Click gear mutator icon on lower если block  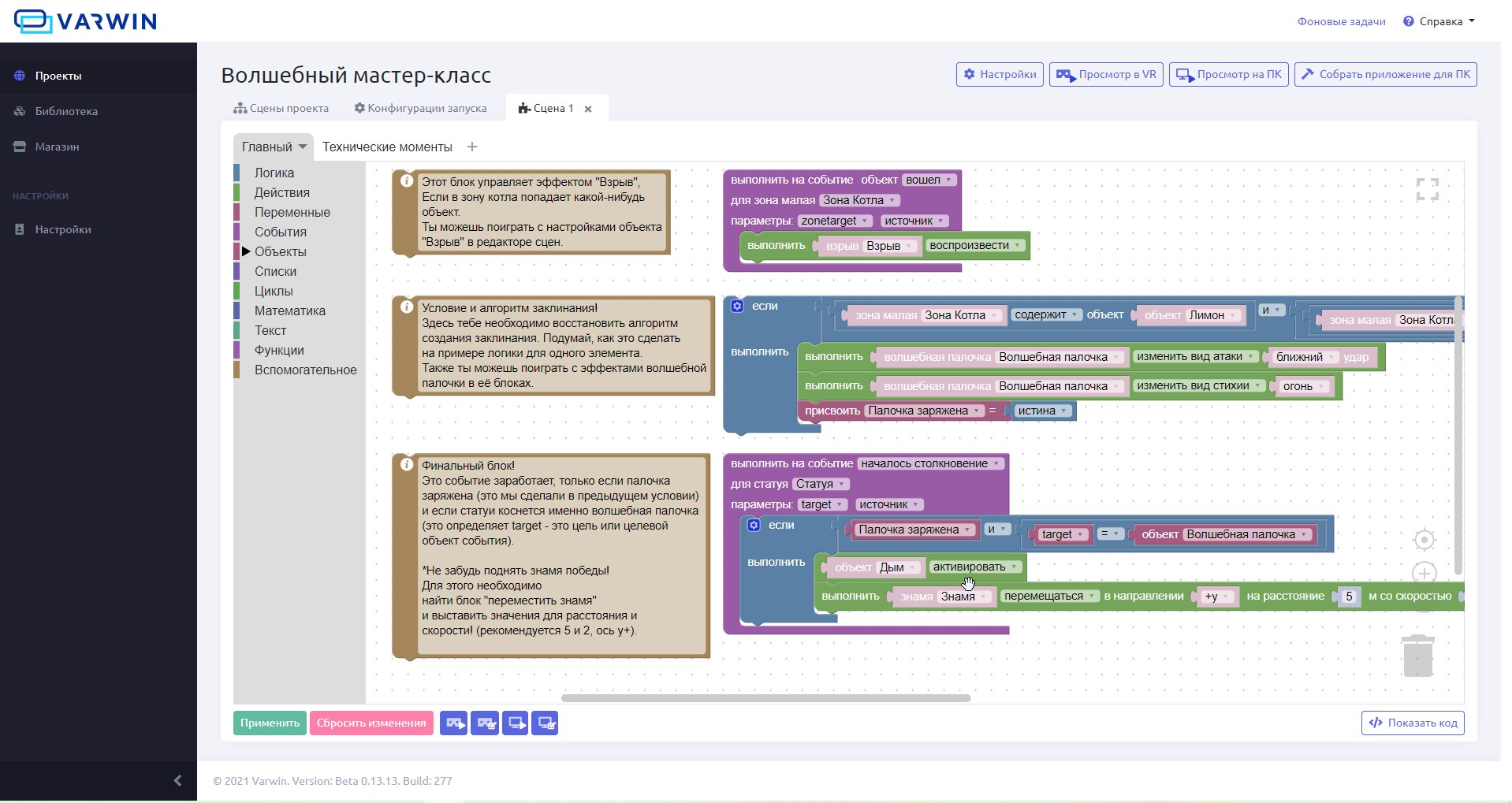coord(754,525)
